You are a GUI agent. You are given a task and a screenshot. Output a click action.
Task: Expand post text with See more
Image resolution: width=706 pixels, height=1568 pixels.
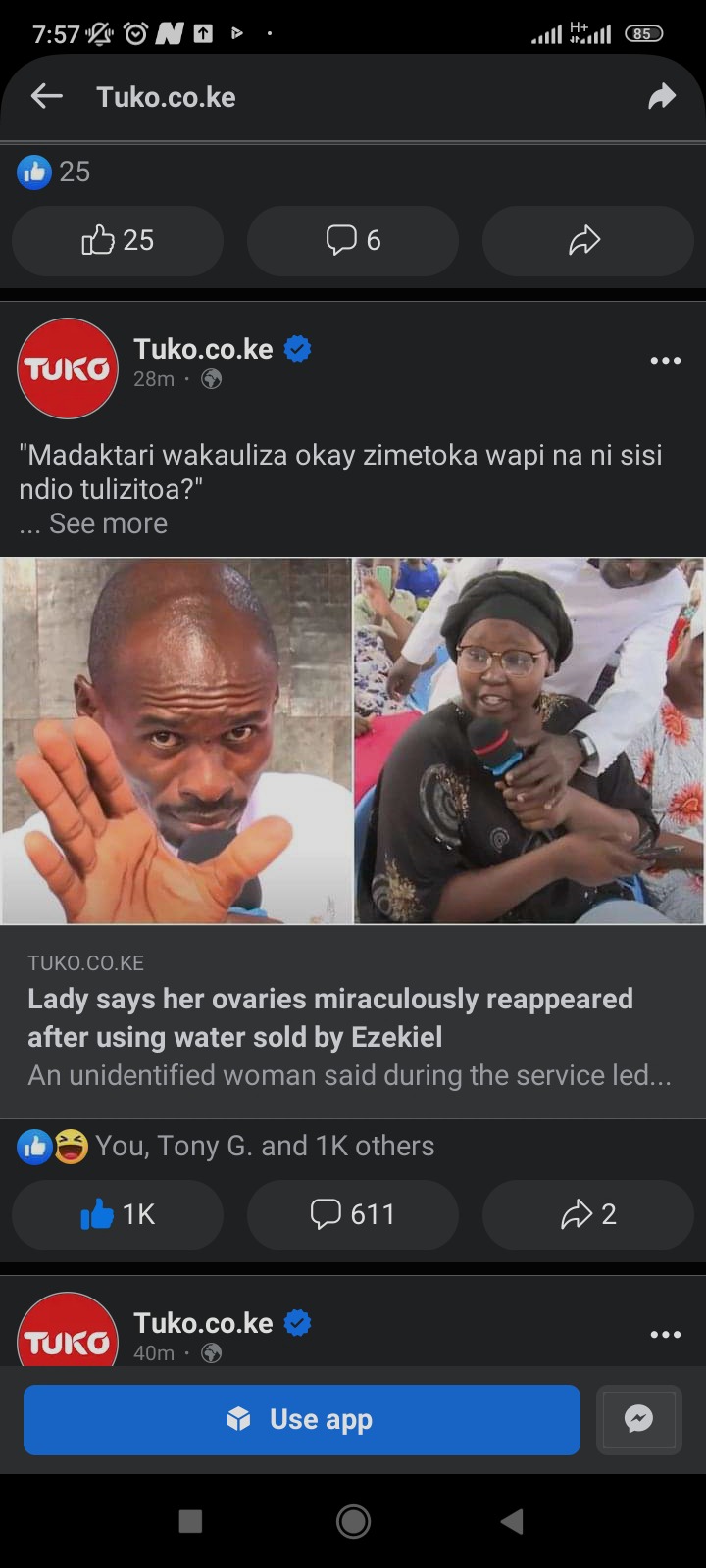[108, 523]
